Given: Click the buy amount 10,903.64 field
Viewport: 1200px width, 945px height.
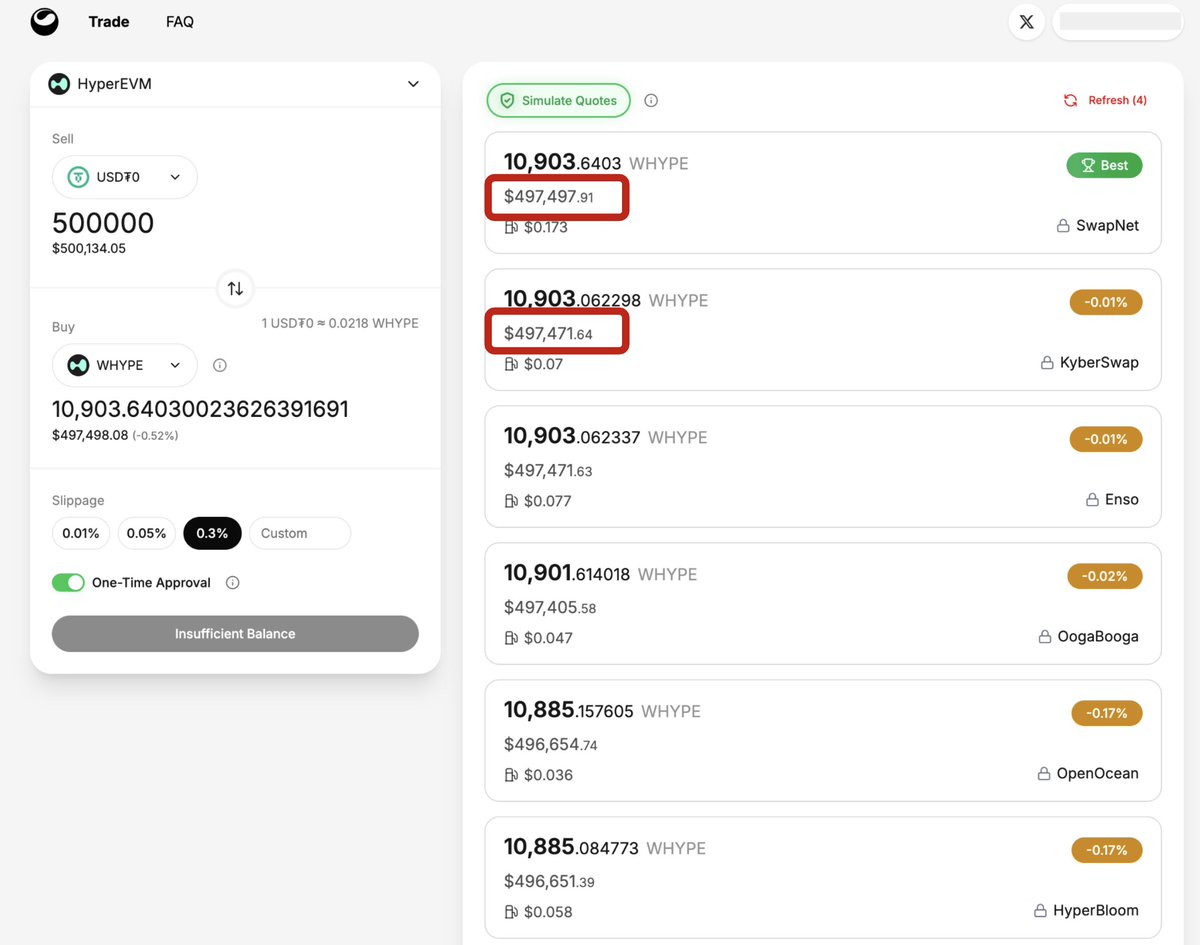Looking at the screenshot, I should pos(200,409).
